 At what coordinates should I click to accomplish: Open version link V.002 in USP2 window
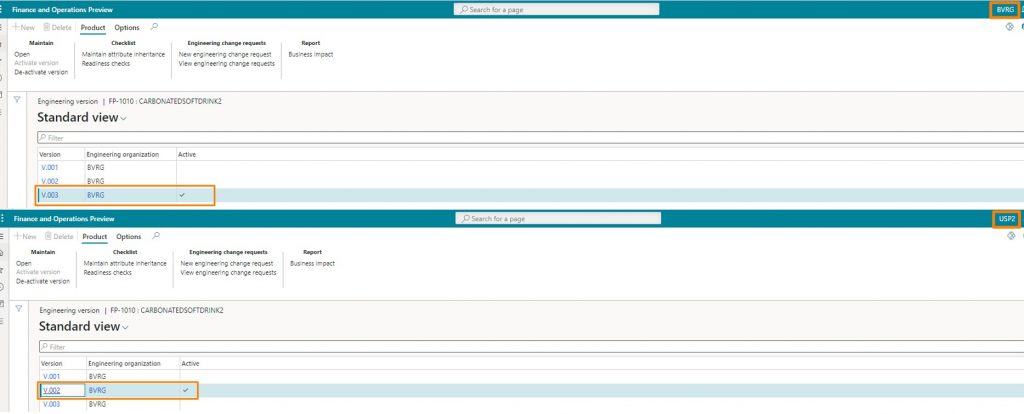[x=52, y=390]
